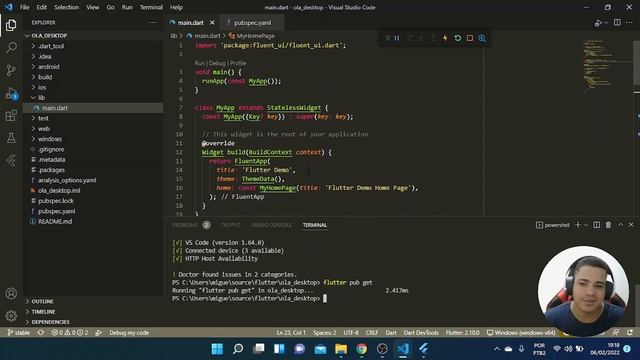Open README.md in the explorer tree
The width and height of the screenshot is (640, 360).
[55, 221]
